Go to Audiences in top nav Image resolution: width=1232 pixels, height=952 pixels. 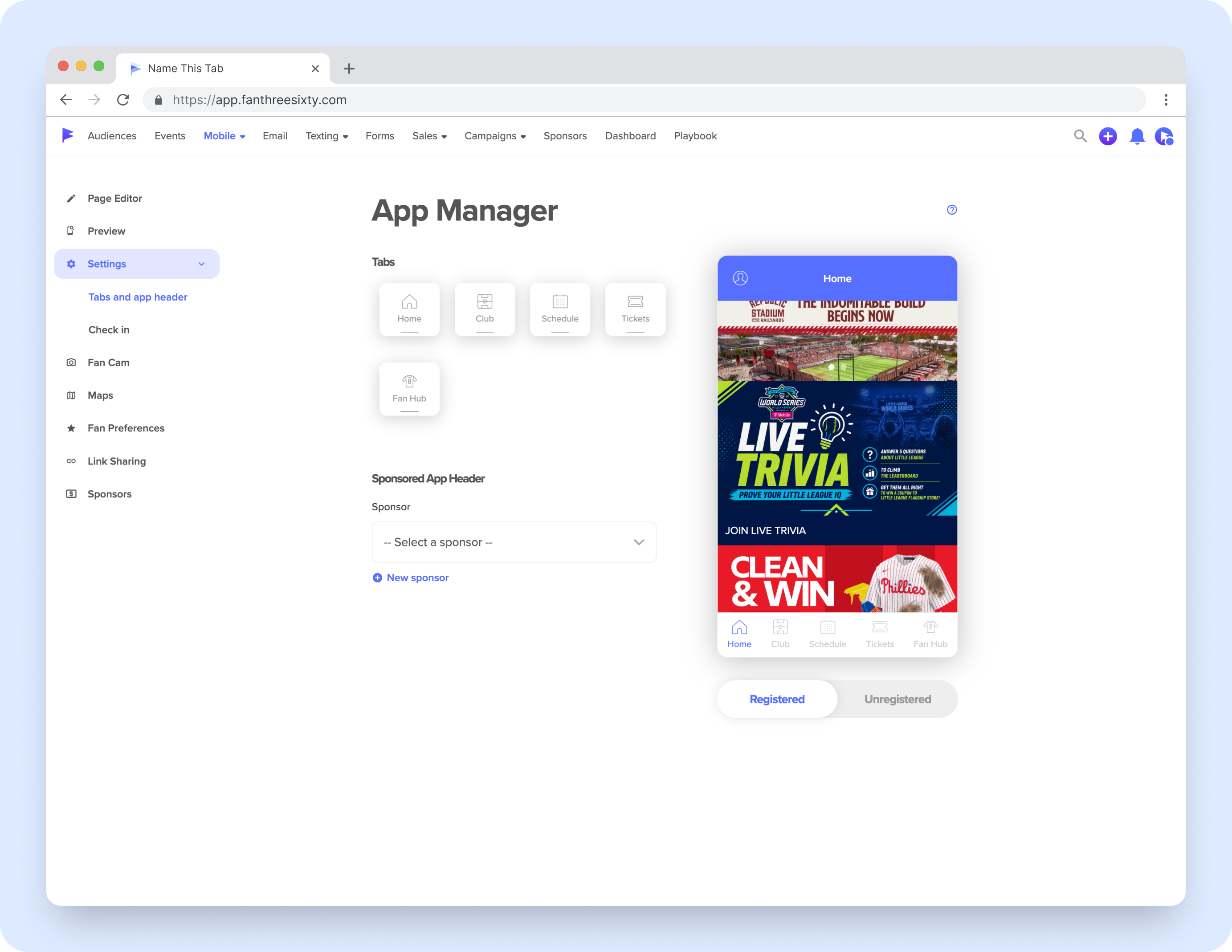click(112, 136)
